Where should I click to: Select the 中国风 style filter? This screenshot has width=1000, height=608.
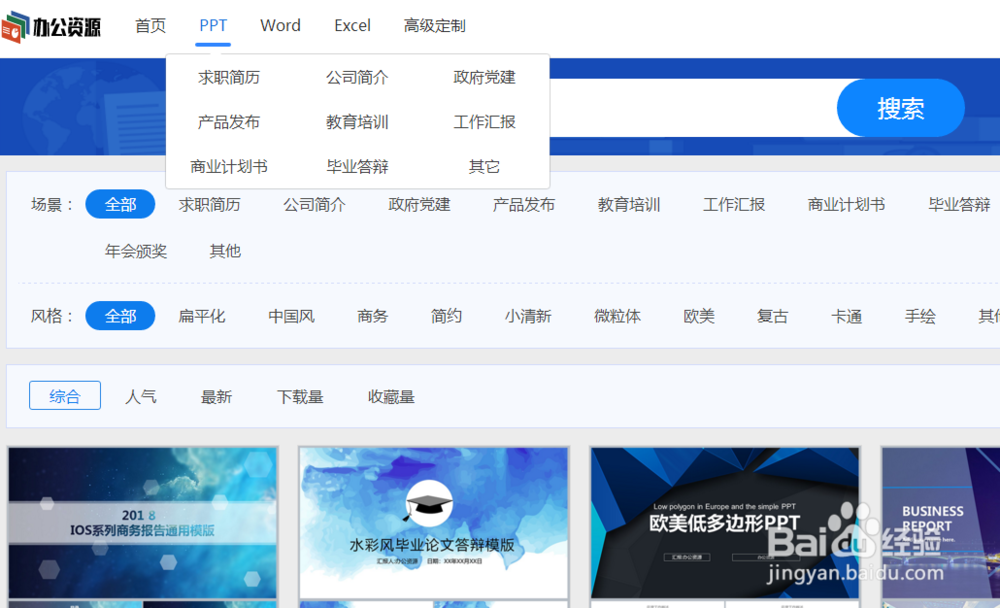point(290,315)
